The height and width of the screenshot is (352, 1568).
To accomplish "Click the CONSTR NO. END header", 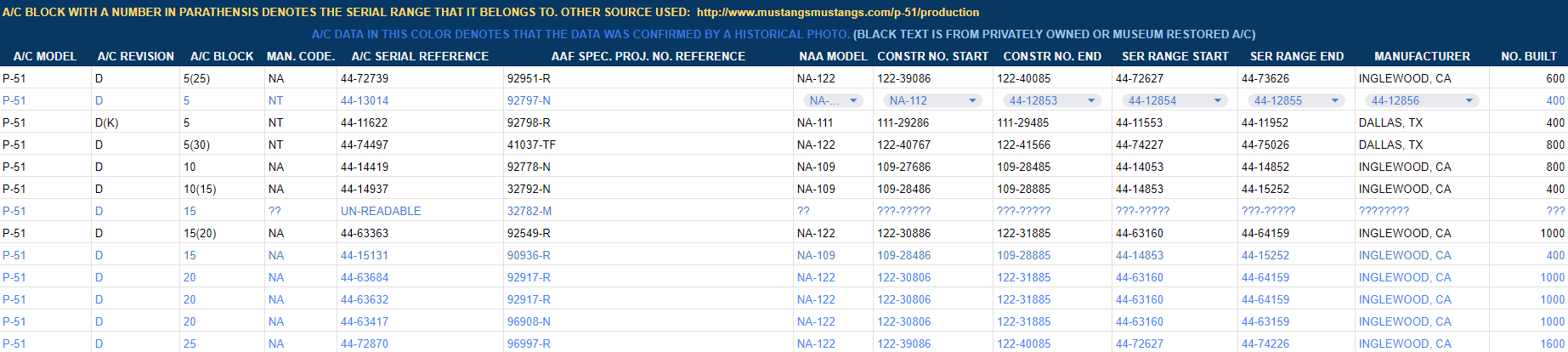I will (1052, 56).
